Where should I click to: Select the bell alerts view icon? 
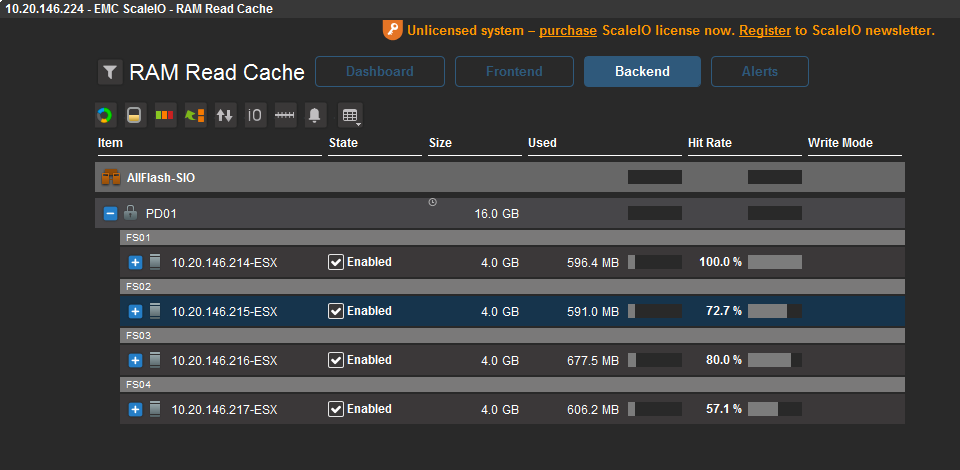[315, 115]
